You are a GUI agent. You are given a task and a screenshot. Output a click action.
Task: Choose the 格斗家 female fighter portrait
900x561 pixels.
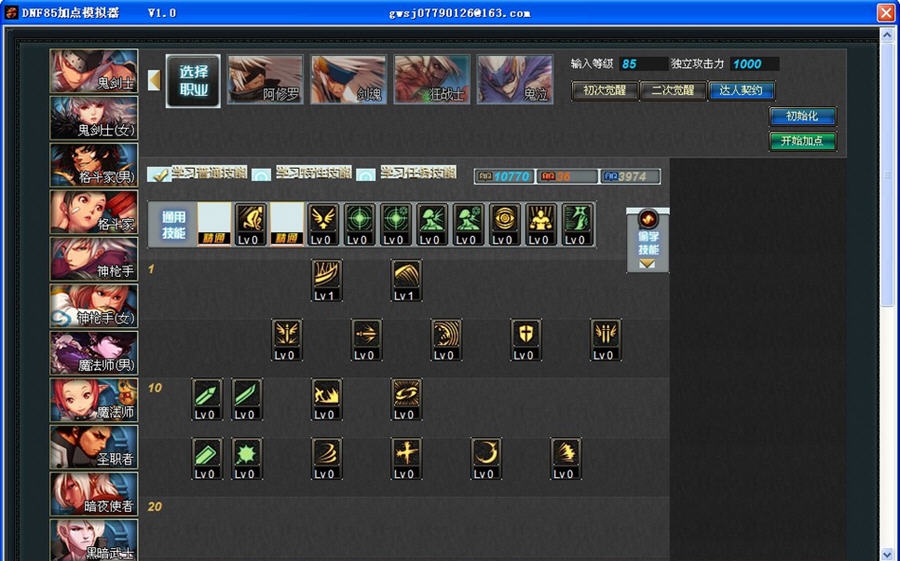pyautogui.click(x=94, y=212)
